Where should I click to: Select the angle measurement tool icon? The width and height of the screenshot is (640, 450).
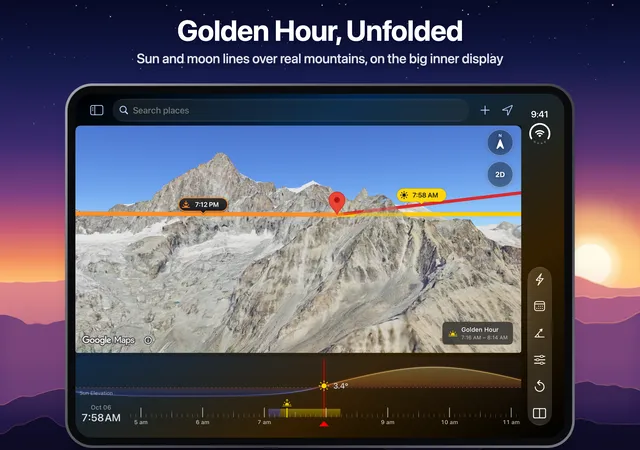540,333
